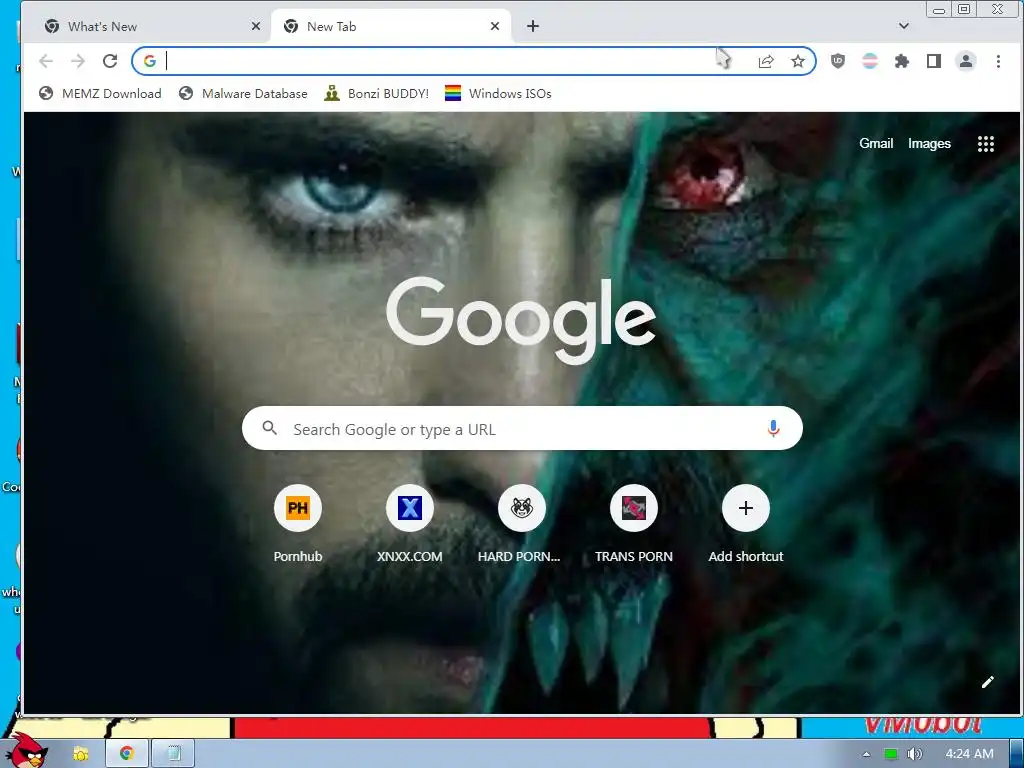Viewport: 1024px width, 768px height.
Task: Open the Malware Database bookmark
Action: pyautogui.click(x=243, y=93)
